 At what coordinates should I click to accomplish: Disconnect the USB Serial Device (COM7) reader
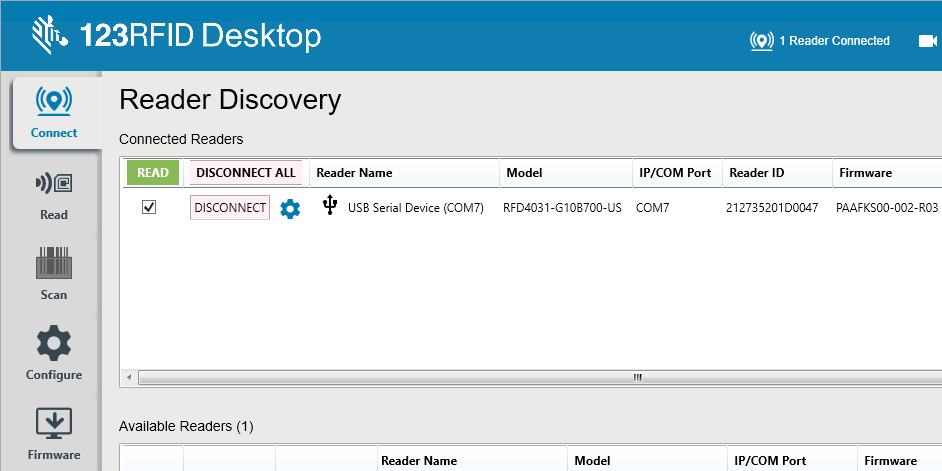coord(230,208)
